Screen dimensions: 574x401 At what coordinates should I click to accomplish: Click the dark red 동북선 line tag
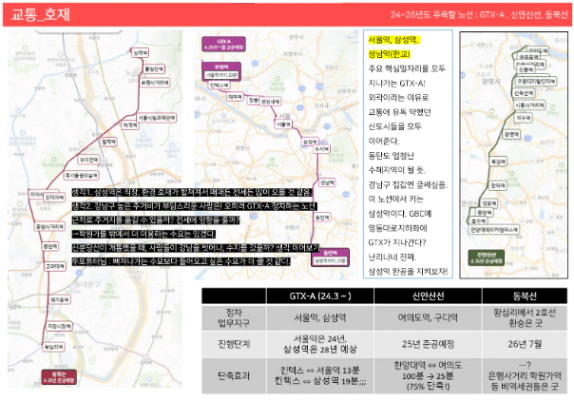pyautogui.click(x=59, y=377)
